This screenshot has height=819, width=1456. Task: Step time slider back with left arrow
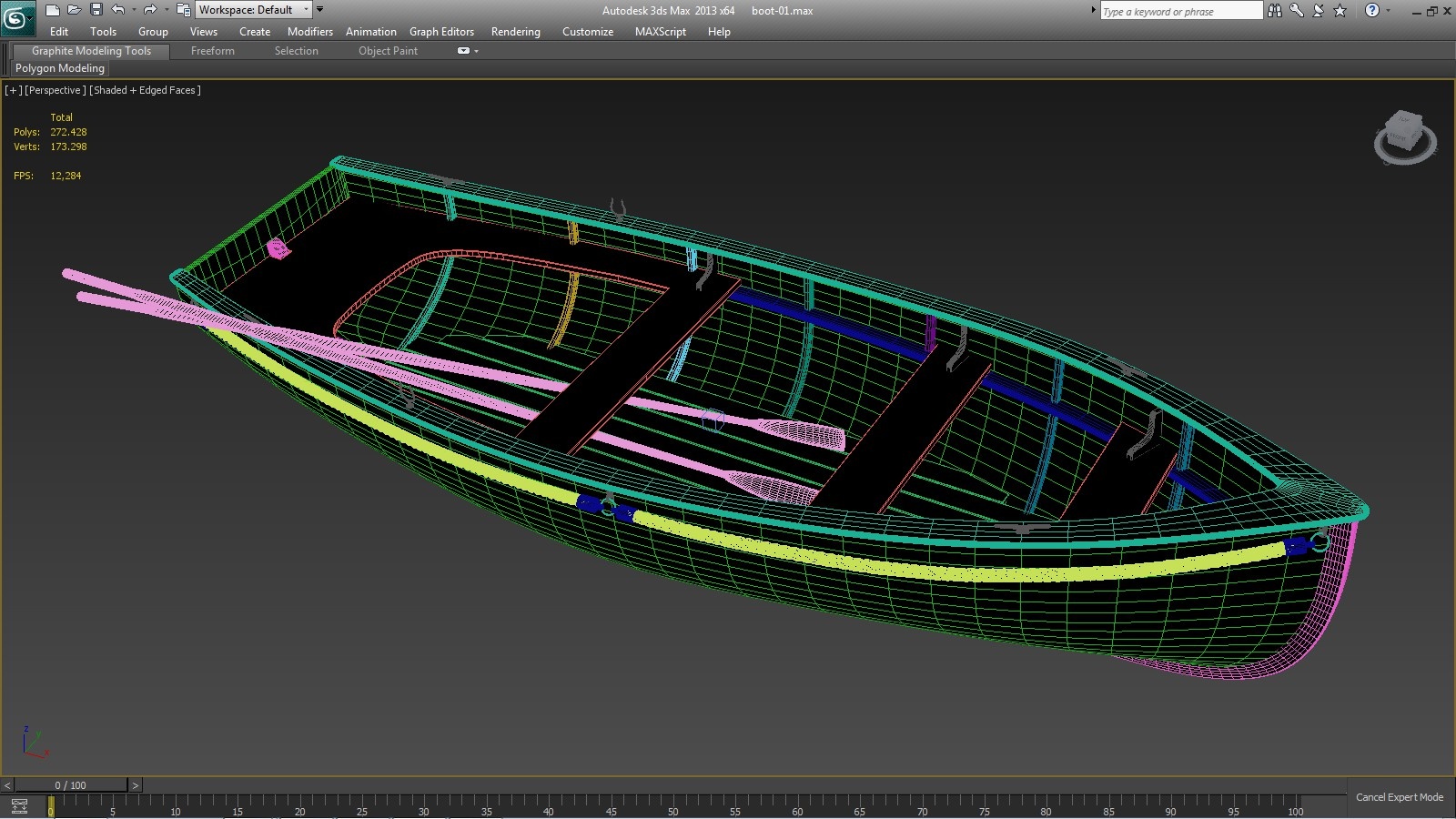[7, 785]
